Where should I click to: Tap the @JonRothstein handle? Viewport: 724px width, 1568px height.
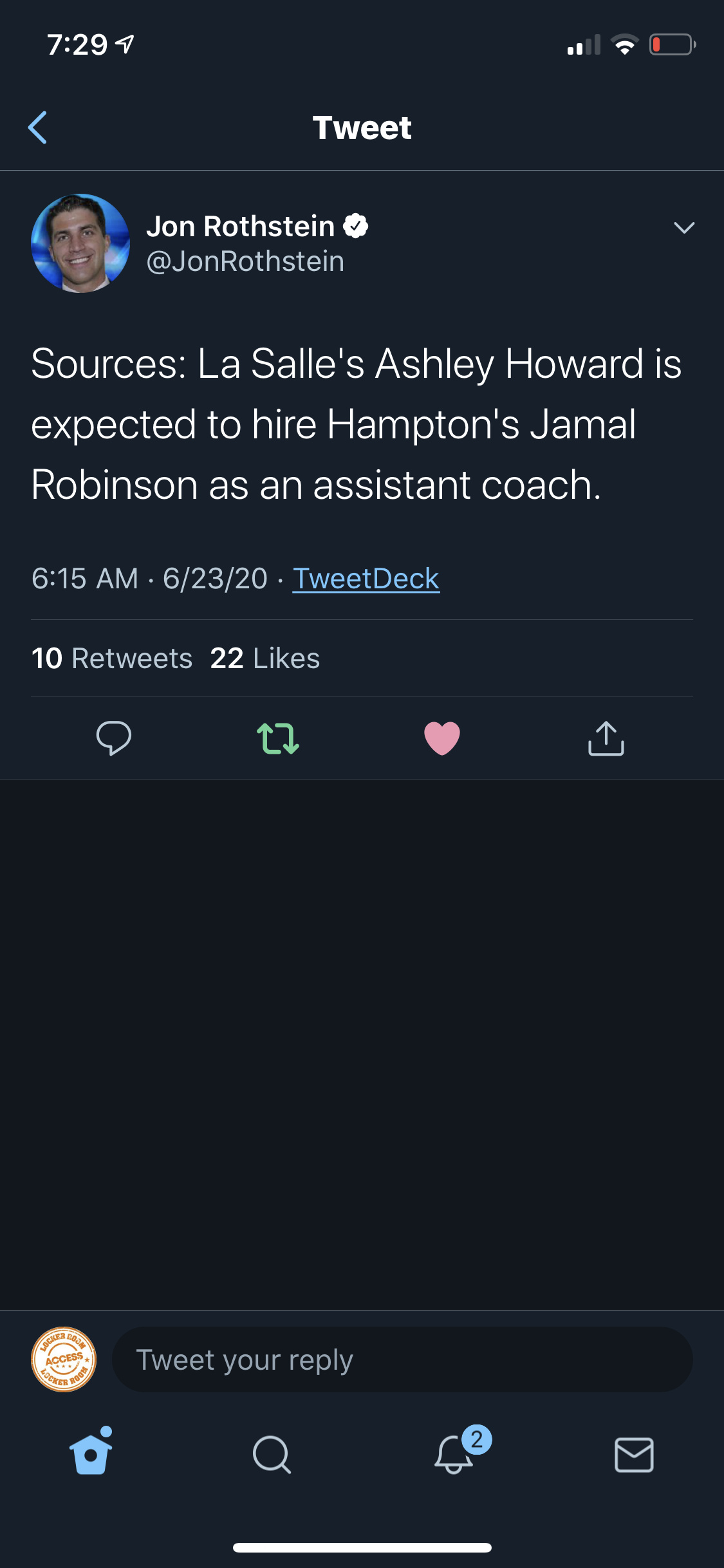click(245, 261)
